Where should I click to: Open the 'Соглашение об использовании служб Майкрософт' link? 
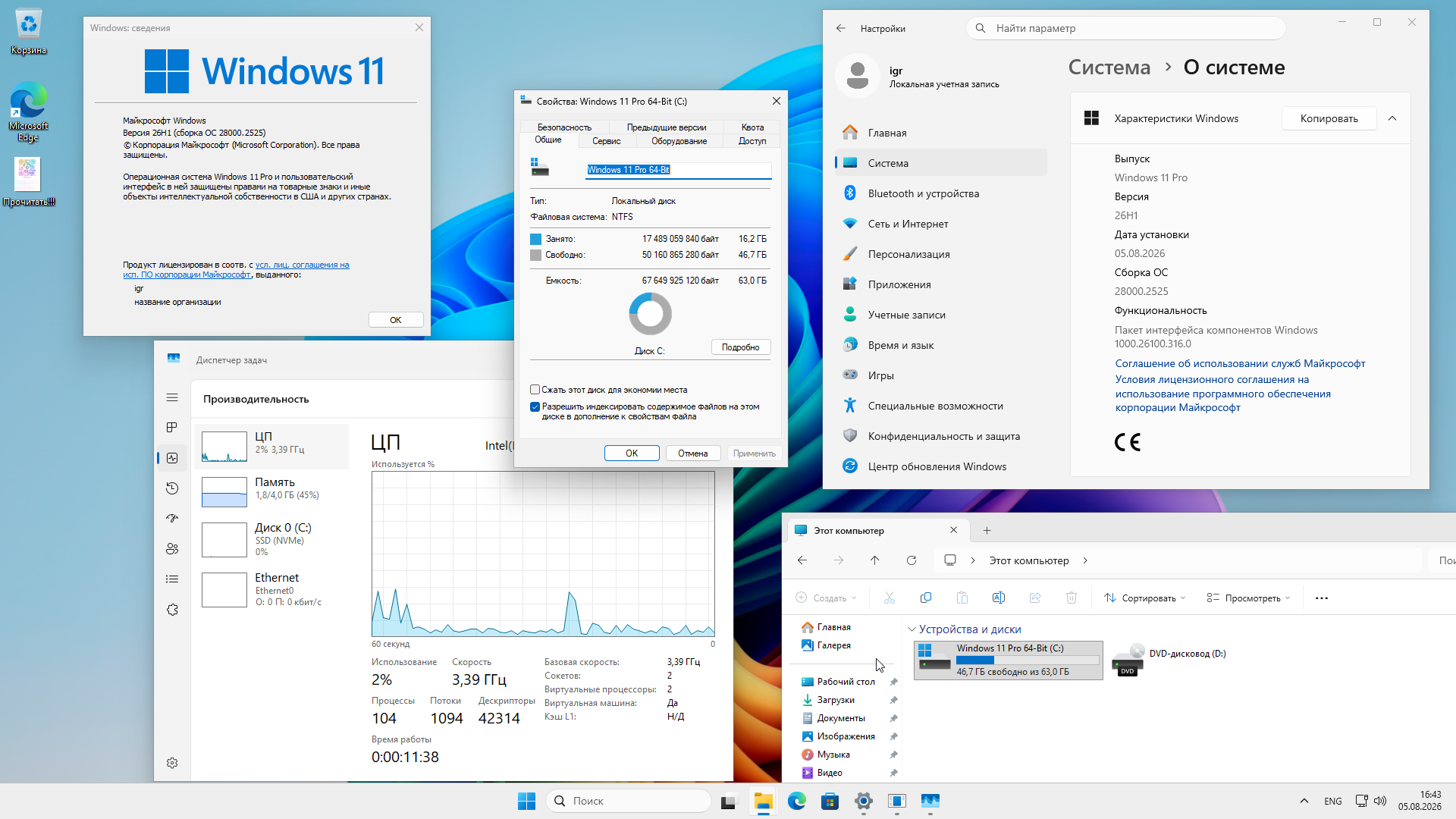click(1240, 363)
